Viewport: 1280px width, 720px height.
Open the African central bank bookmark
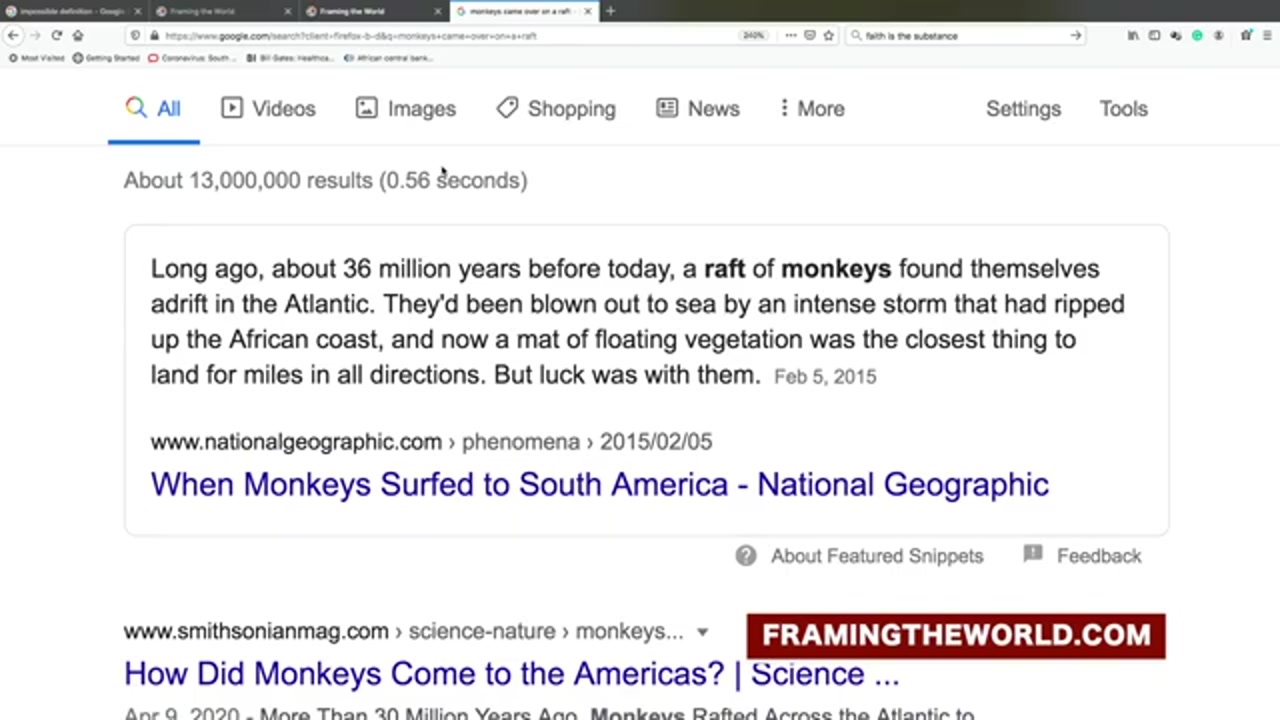pos(388,58)
